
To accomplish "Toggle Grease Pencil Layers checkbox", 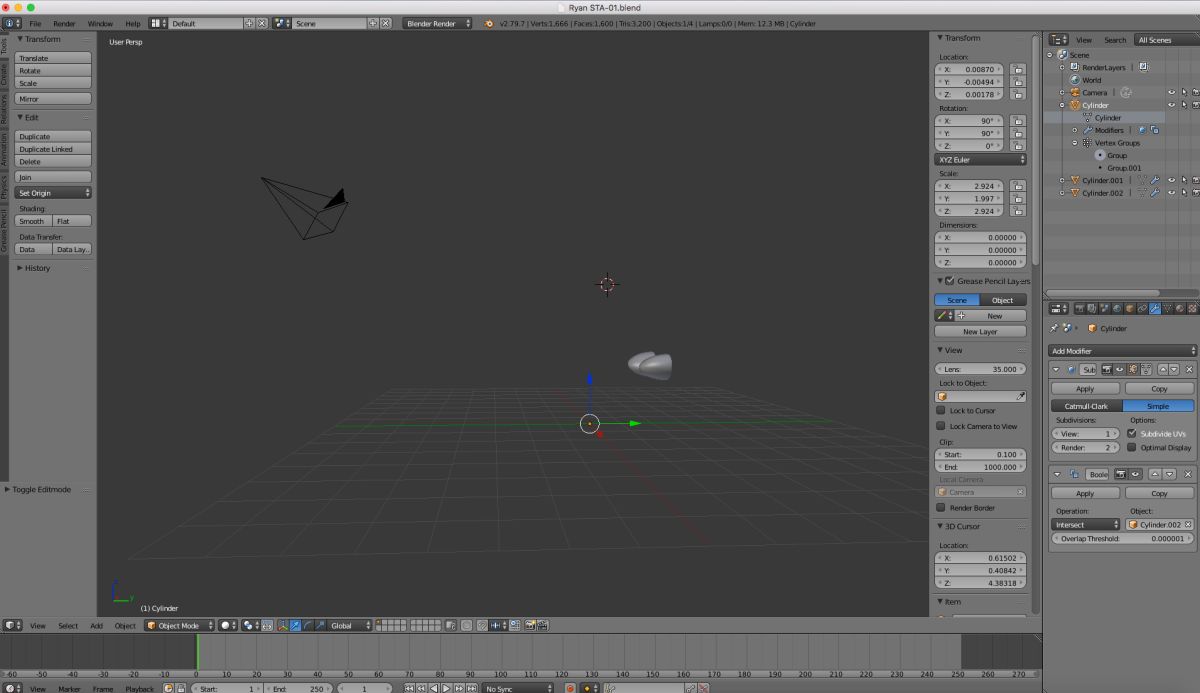I will pos(949,281).
